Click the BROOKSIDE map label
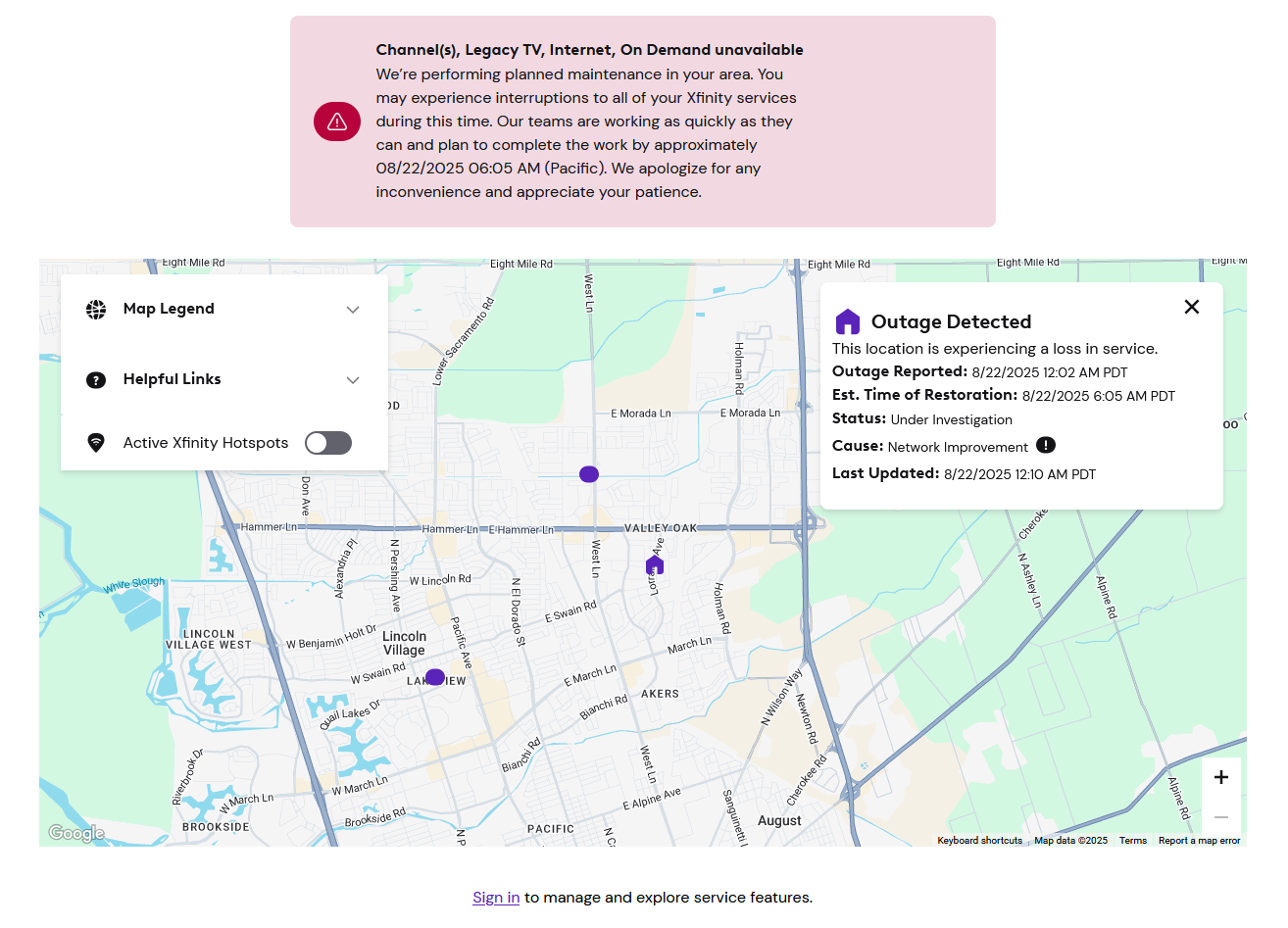This screenshot has height=928, width=1288. [x=216, y=827]
